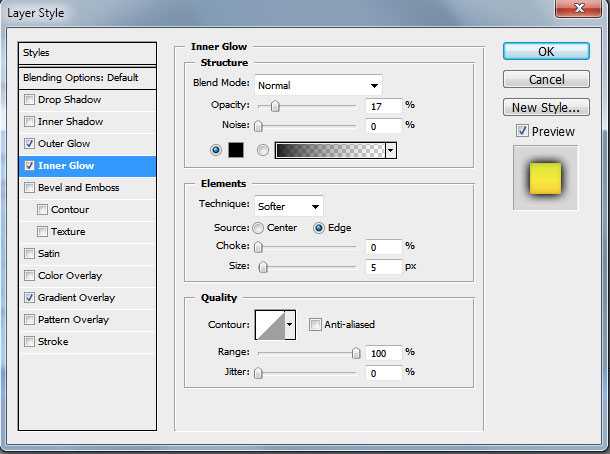Click the Jitter slider handle
This screenshot has width=610, height=454.
click(x=258, y=373)
